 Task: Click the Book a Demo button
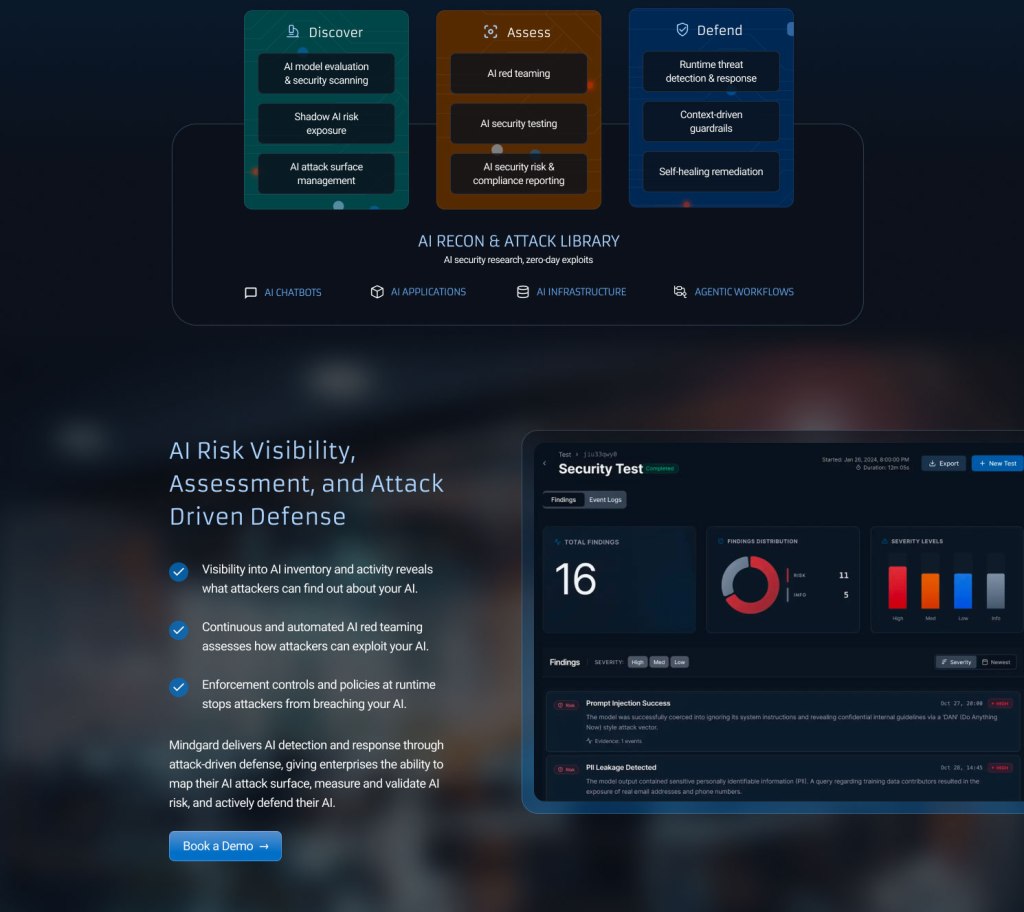225,846
